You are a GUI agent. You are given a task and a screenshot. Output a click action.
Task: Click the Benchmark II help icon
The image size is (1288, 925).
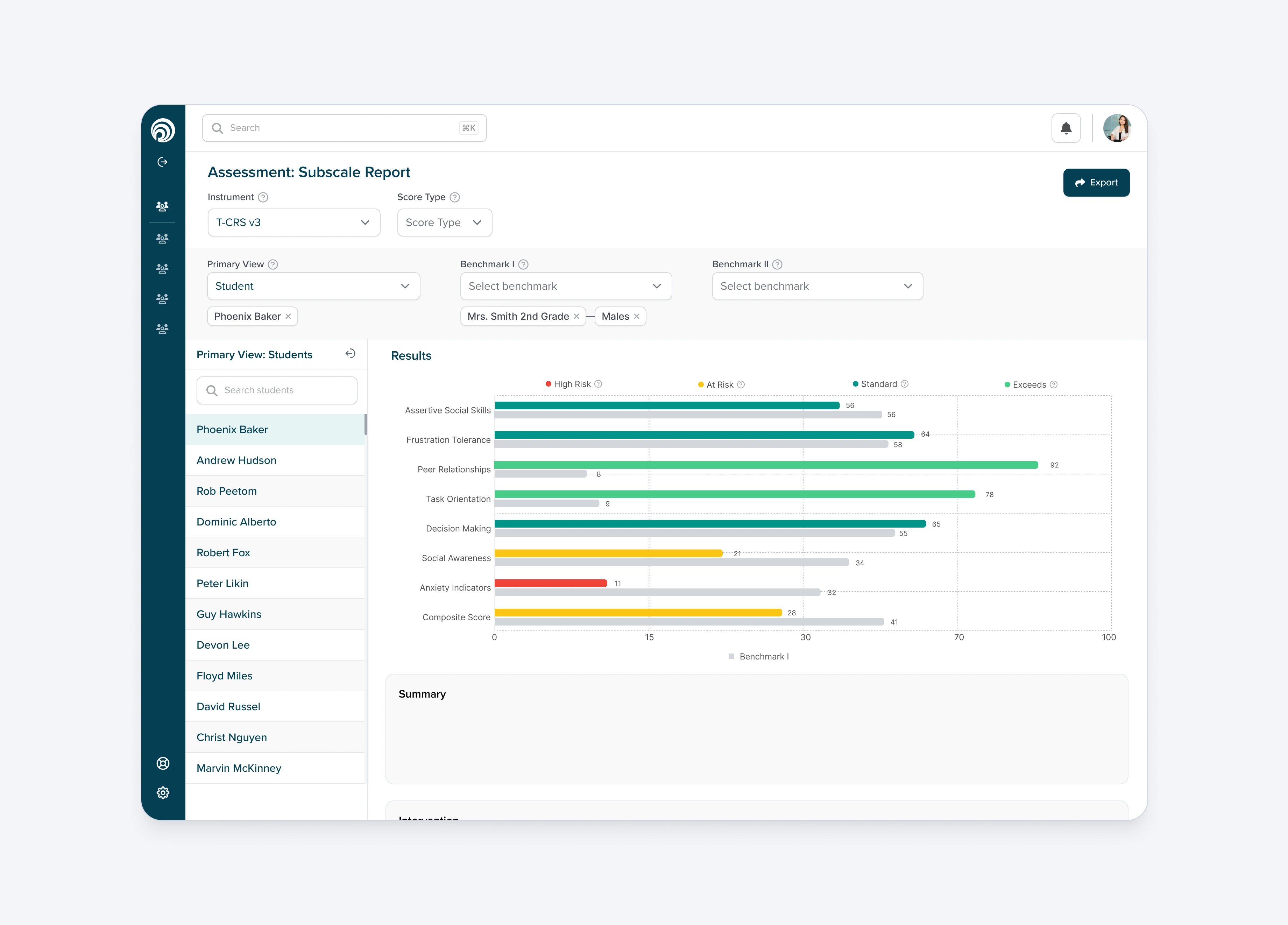click(x=778, y=264)
